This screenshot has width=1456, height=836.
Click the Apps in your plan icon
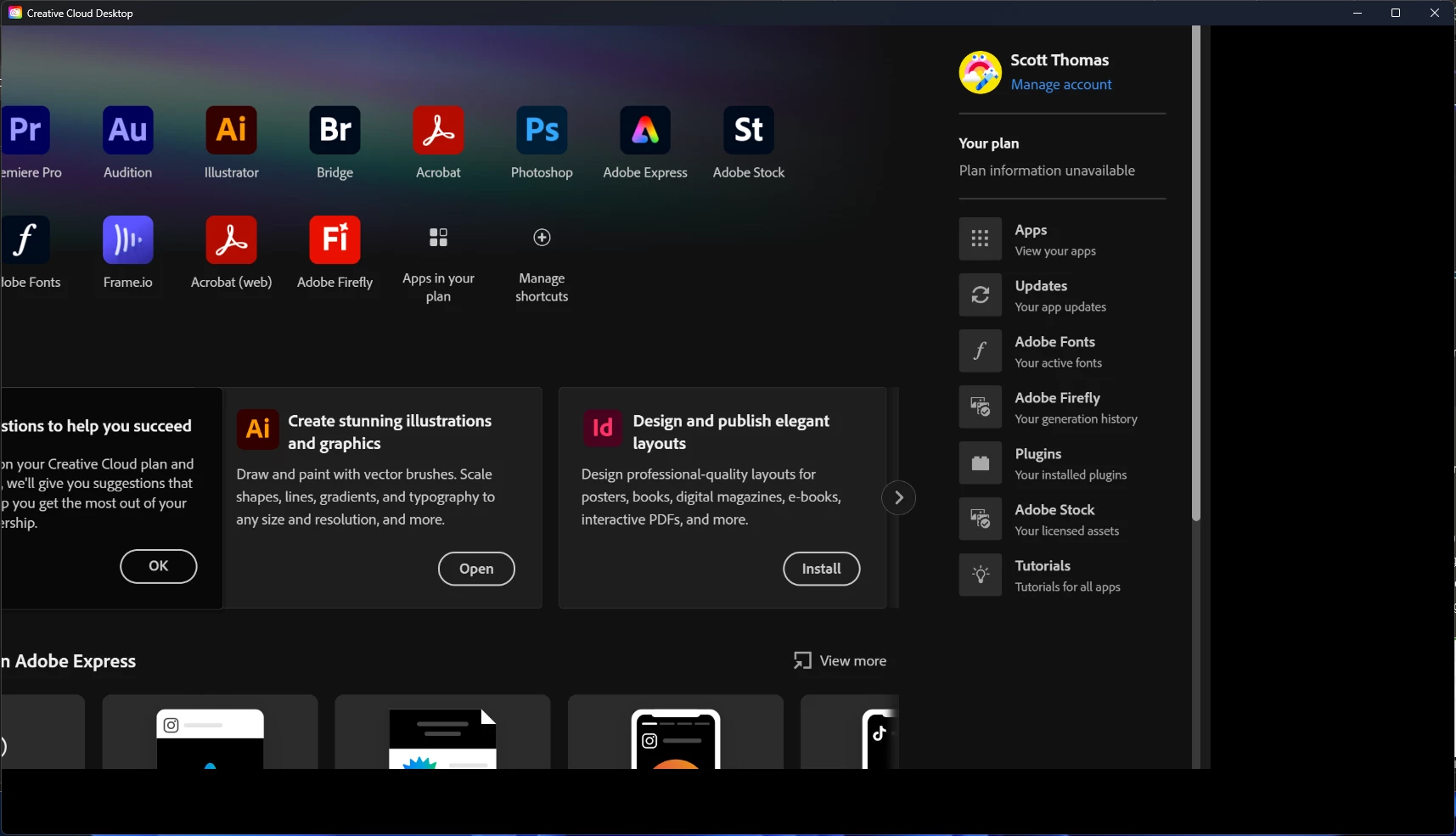(x=439, y=238)
